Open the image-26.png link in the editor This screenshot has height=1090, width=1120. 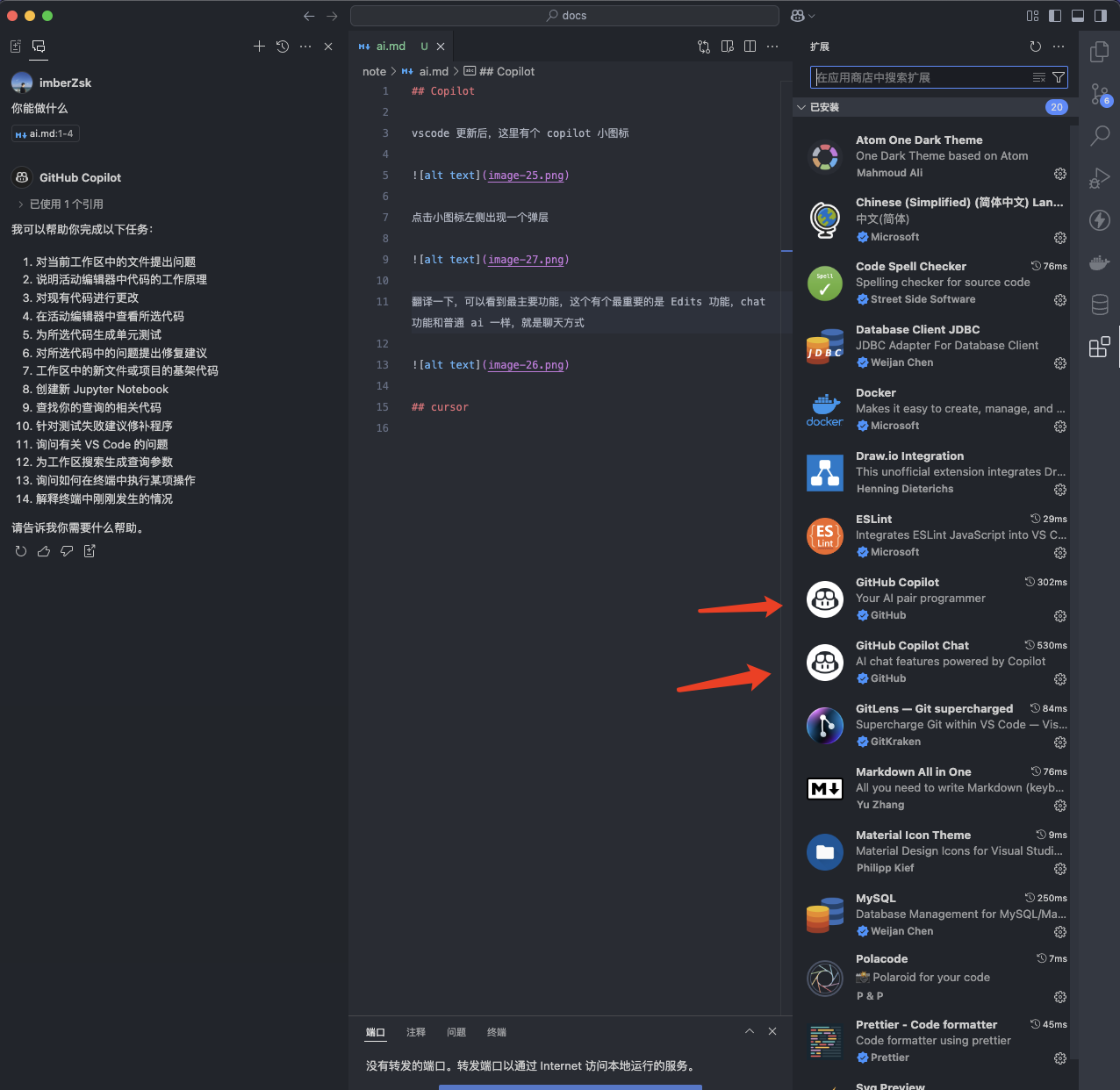click(x=526, y=365)
